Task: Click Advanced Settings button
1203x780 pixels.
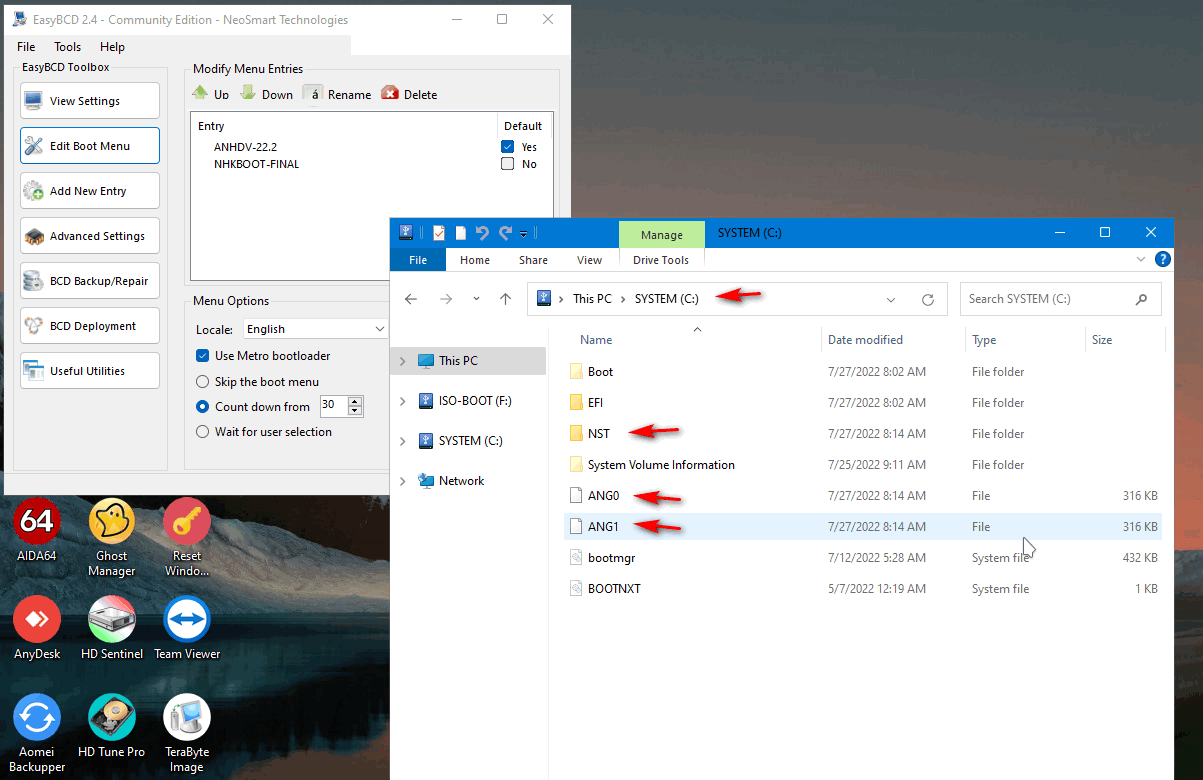Action: pyautogui.click(x=90, y=236)
